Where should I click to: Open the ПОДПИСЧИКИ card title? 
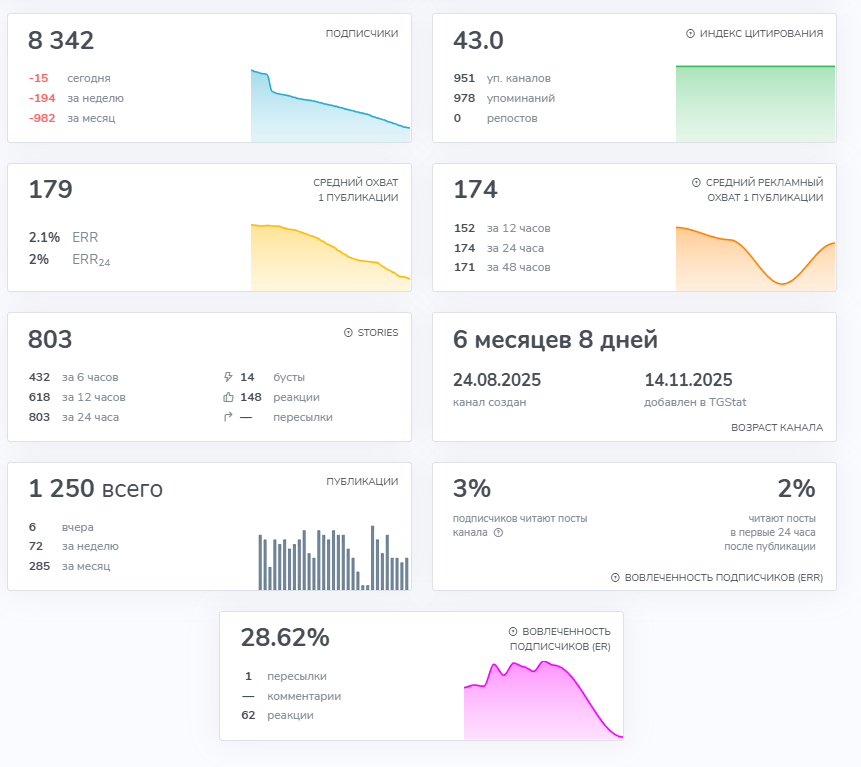pyautogui.click(x=362, y=33)
